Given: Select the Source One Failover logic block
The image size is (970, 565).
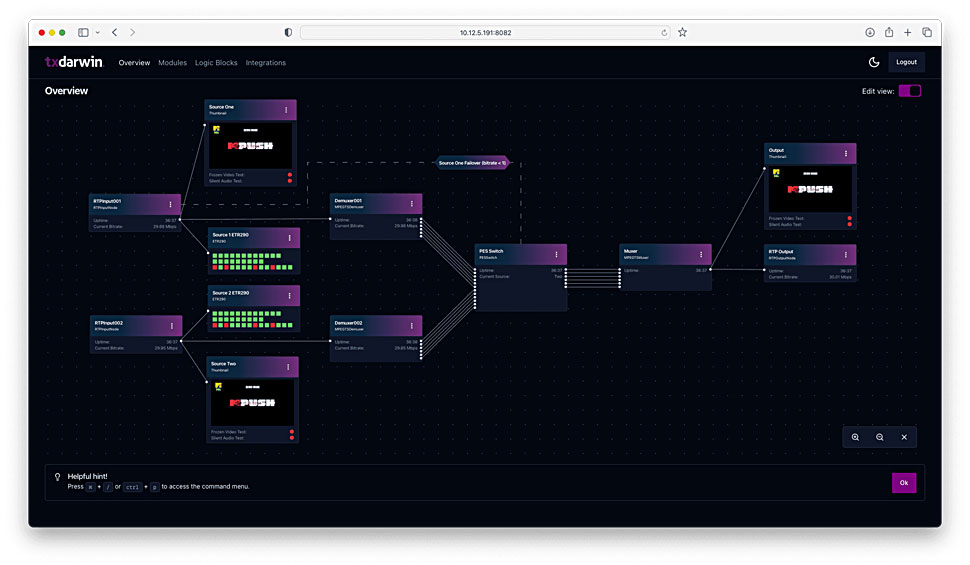Looking at the screenshot, I should [473, 162].
